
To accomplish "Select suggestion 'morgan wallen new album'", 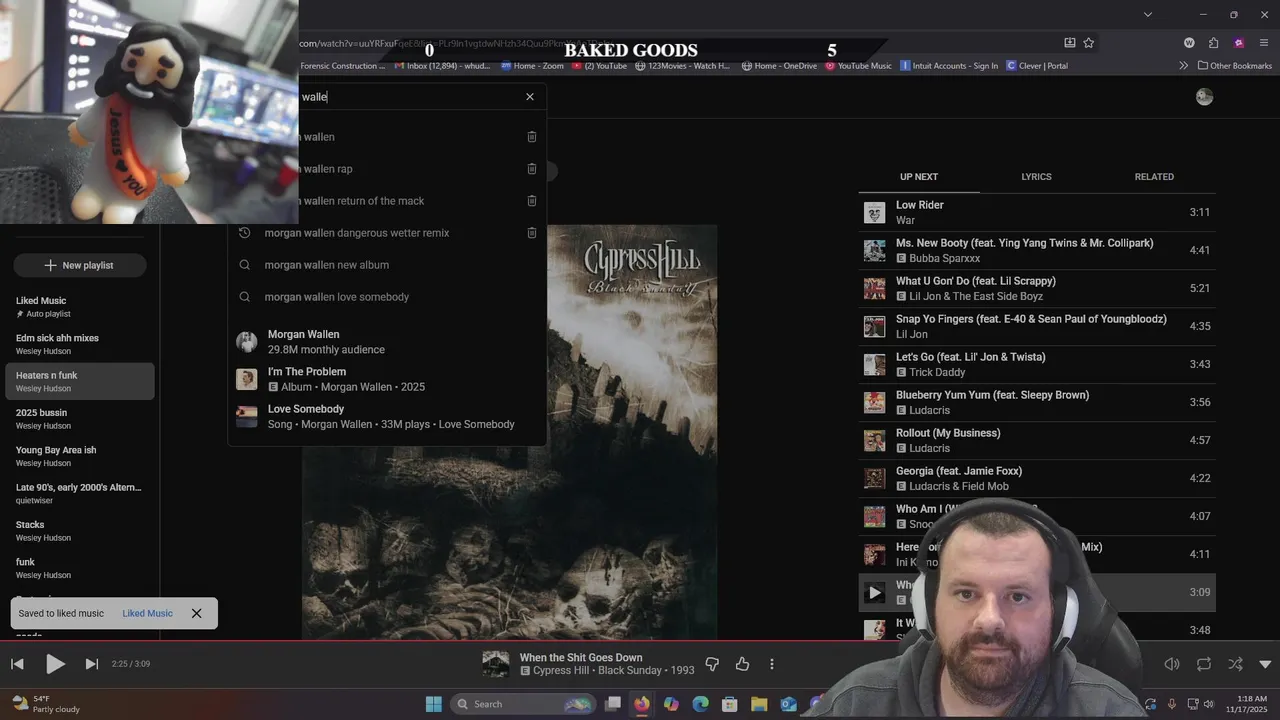I will (x=388, y=265).
